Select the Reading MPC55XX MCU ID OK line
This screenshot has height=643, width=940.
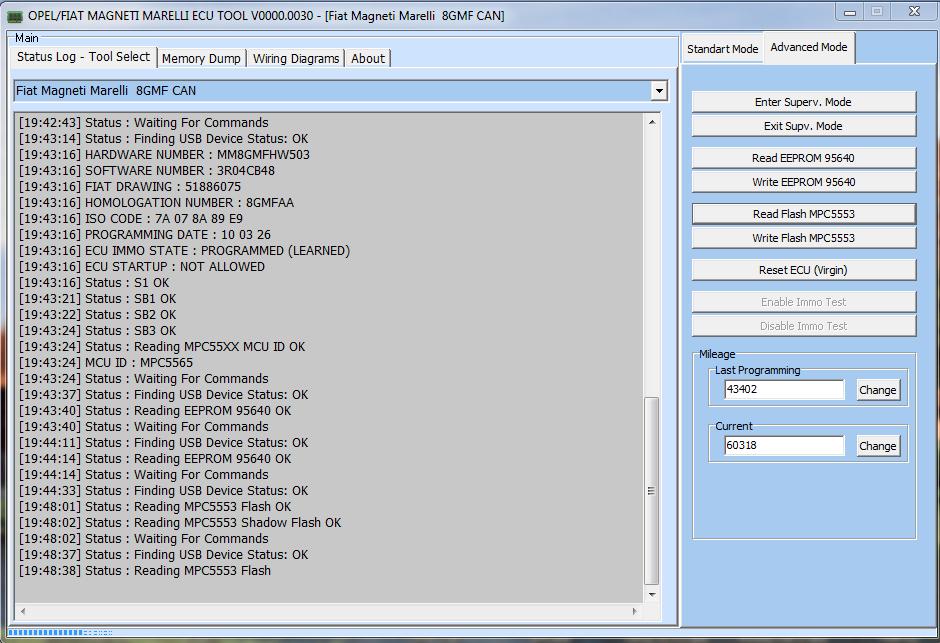[x=162, y=347]
